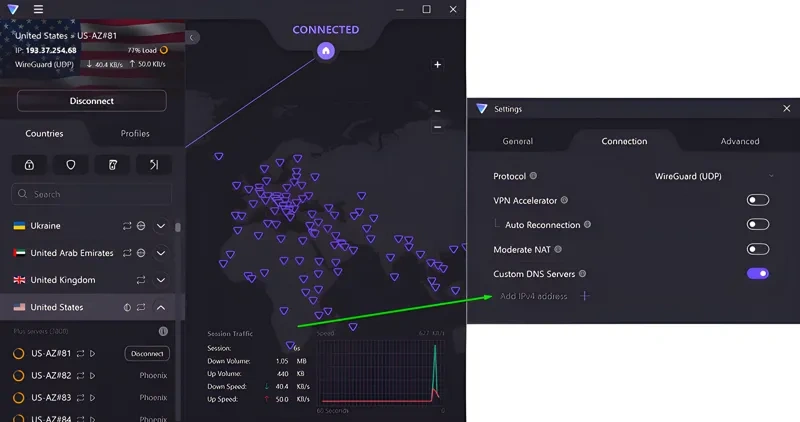Click the country Search field
This screenshot has width=800, height=422.
[91, 194]
